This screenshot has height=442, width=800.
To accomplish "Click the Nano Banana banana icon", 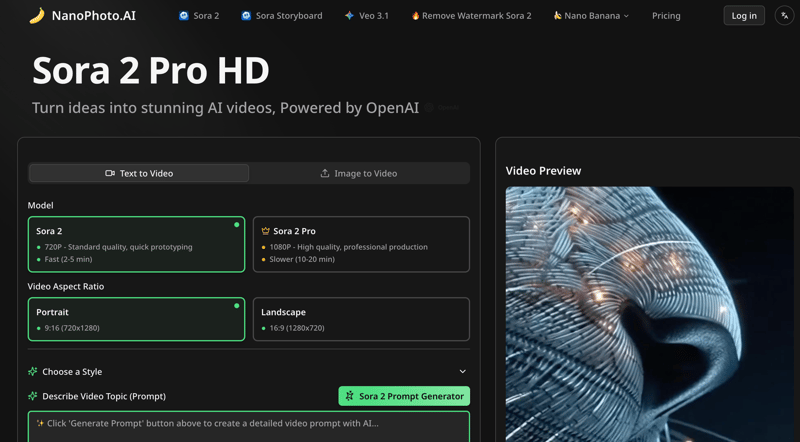I will [x=558, y=16].
